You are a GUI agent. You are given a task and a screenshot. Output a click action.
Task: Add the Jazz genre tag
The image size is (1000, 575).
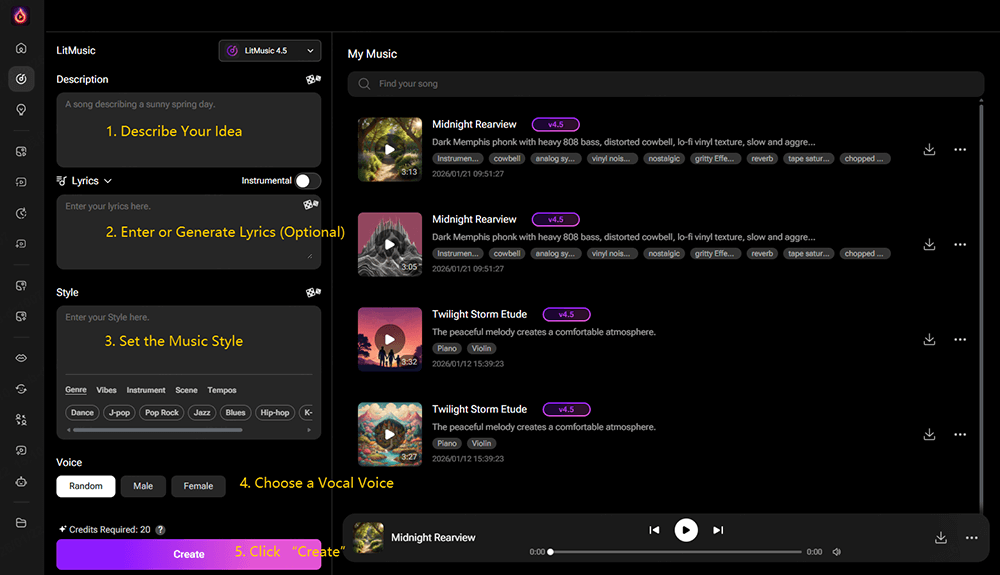(202, 412)
